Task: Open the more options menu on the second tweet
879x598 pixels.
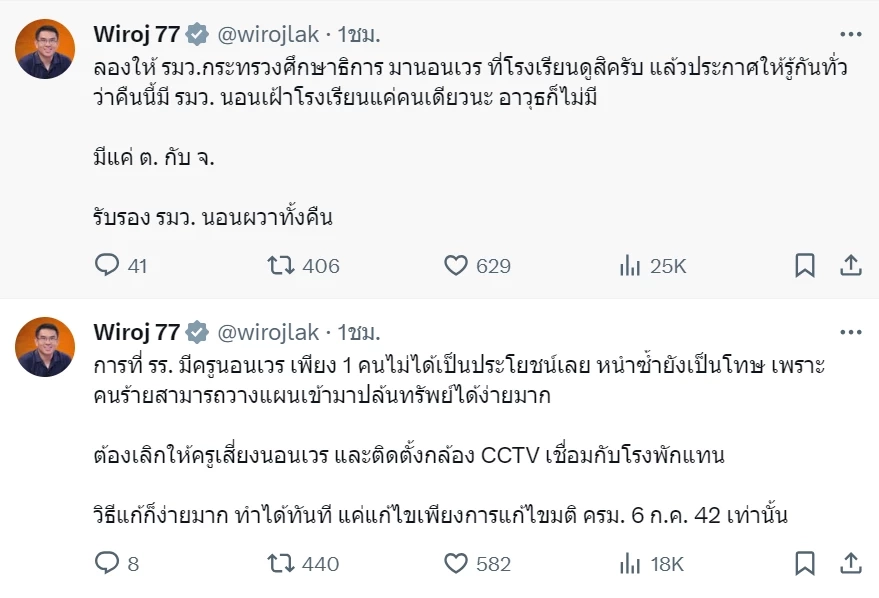Action: [853, 330]
